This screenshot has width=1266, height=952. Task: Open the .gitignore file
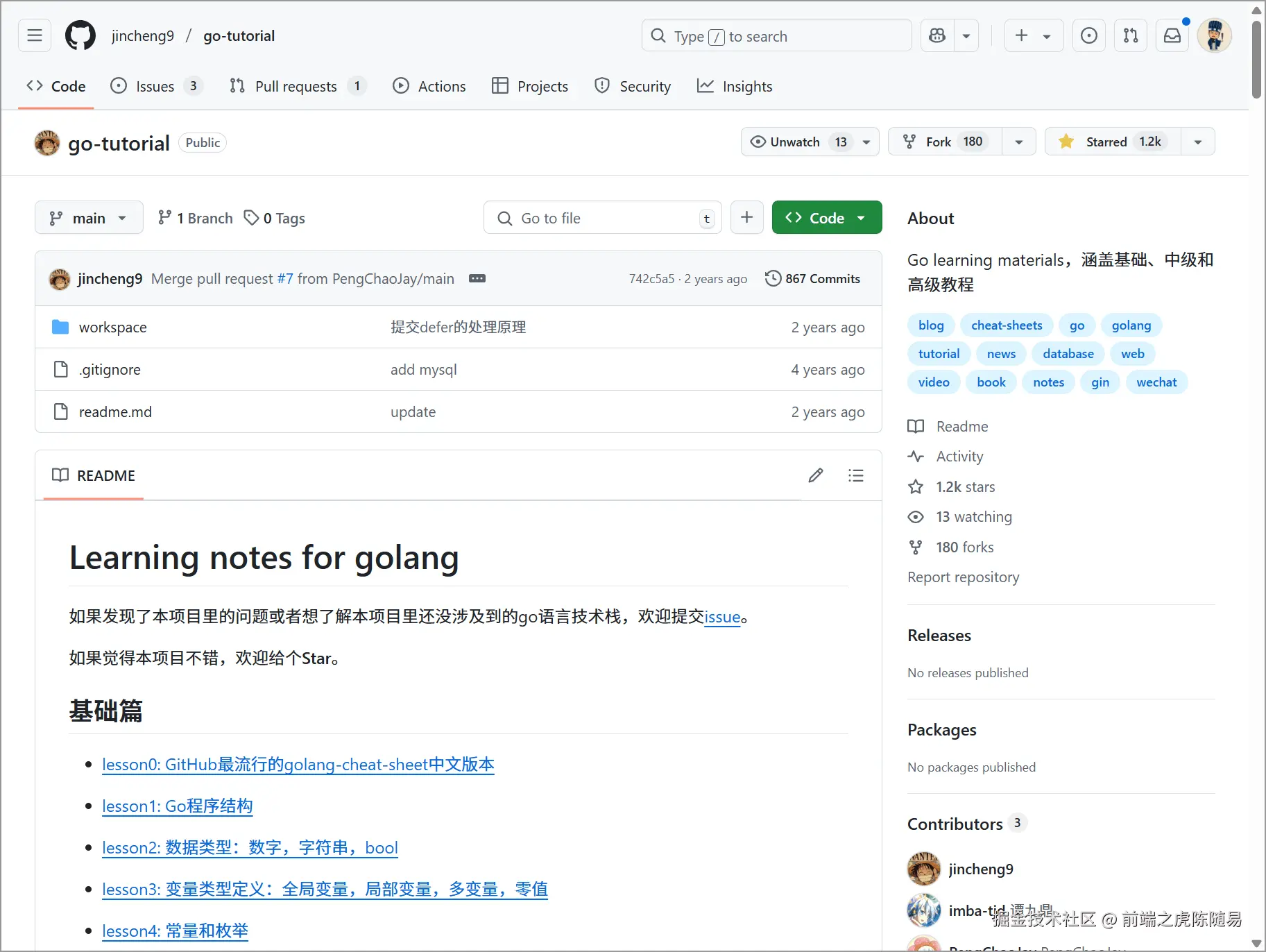click(110, 369)
